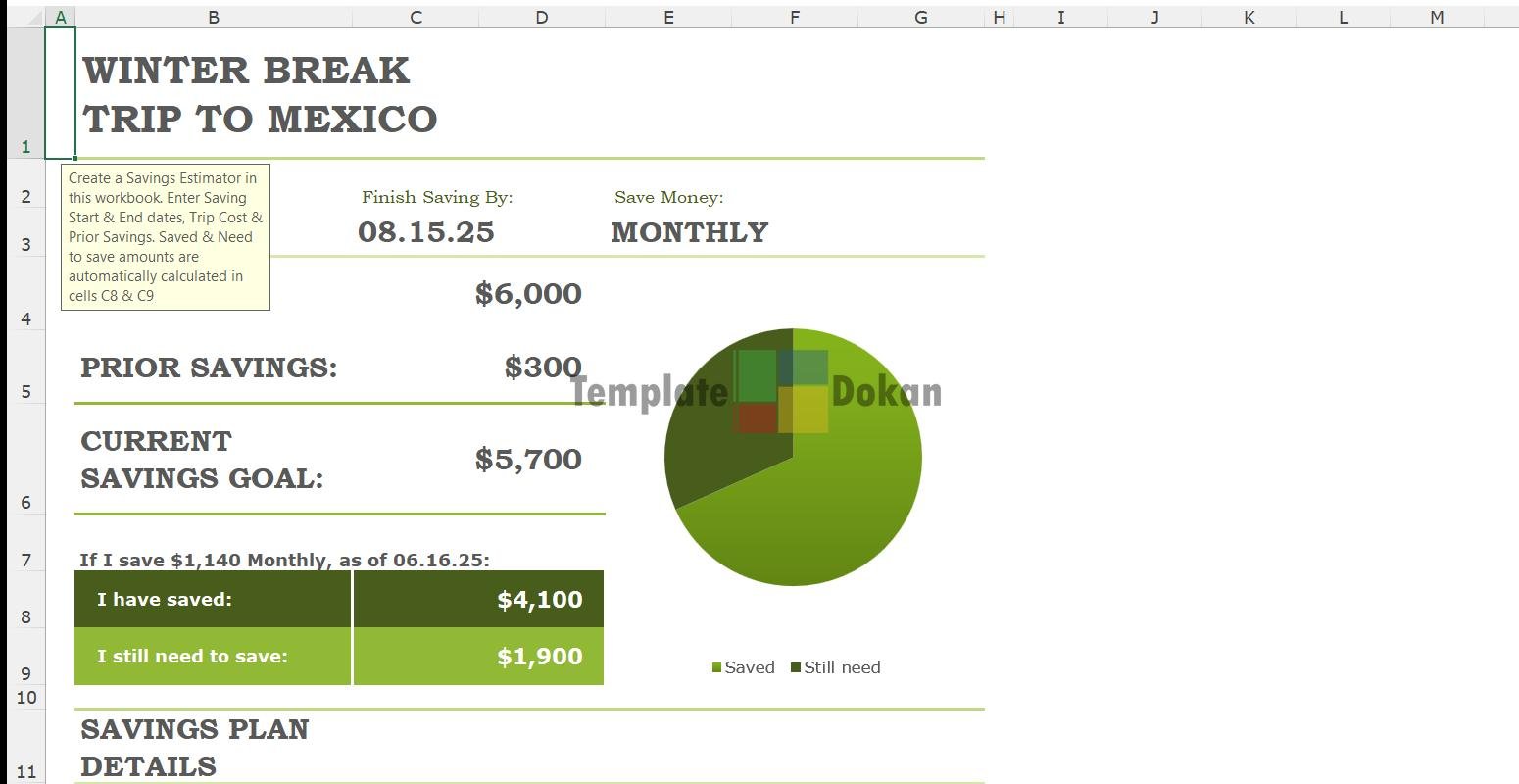
Task: Click the row 10 header
Action: click(x=25, y=697)
